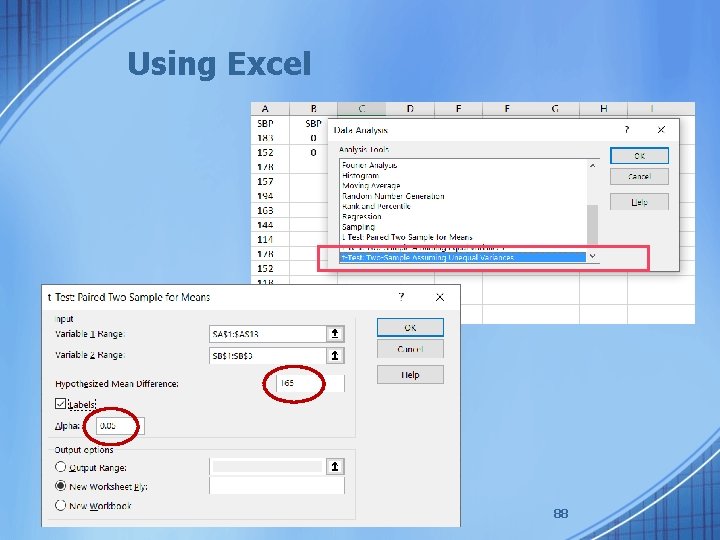Screen dimensions: 720x540
Task: Click Help in the t-Test dialog
Action: click(410, 375)
